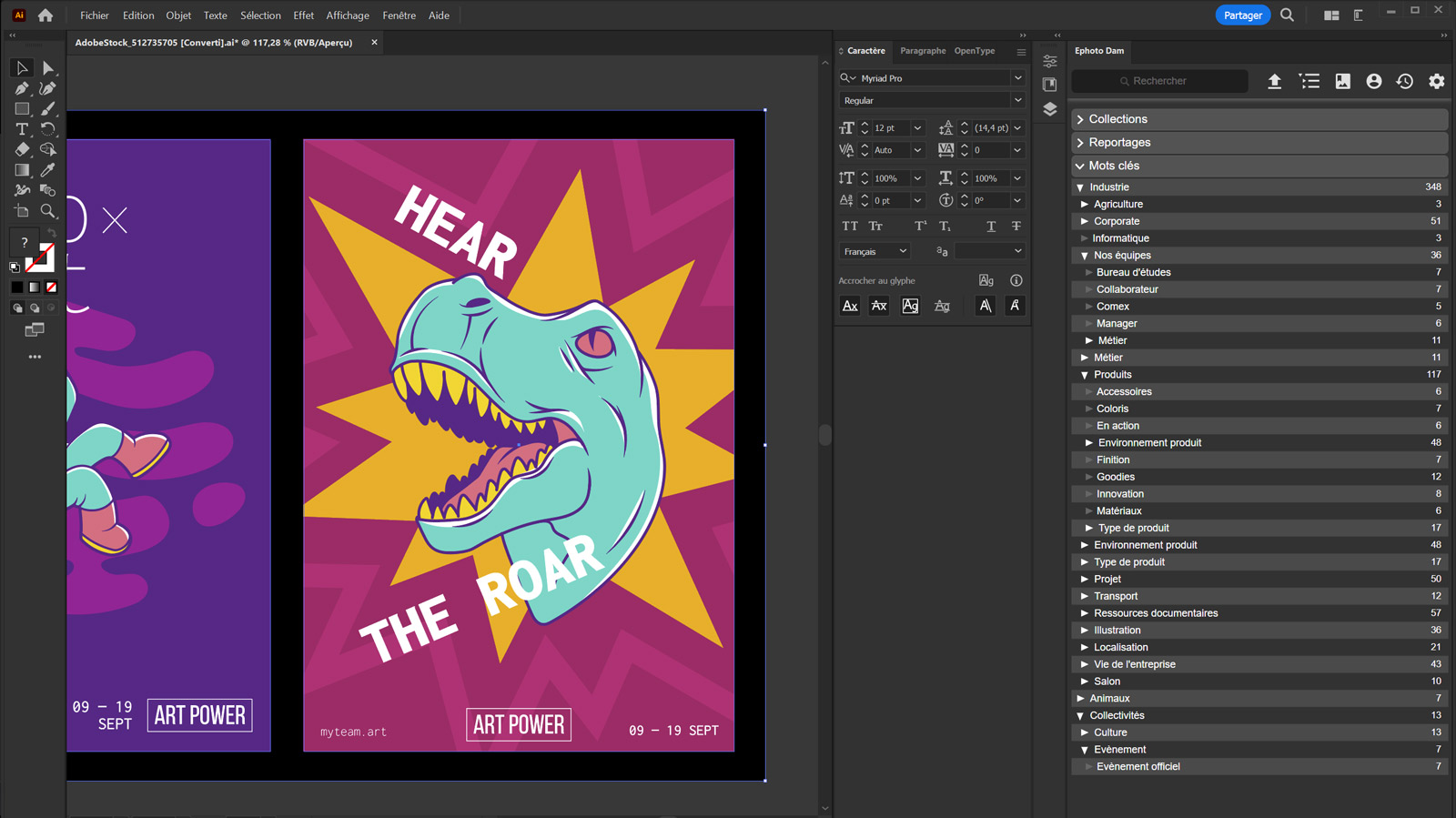Click the Ephoto Dam image icon
The height and width of the screenshot is (818, 1456).
coord(1342,81)
